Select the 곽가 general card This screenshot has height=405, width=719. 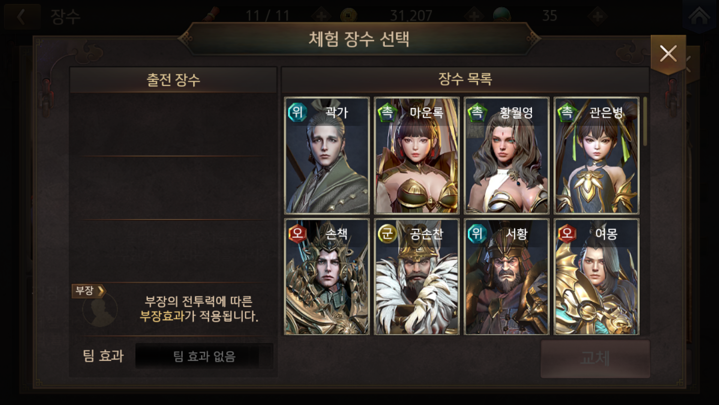point(326,155)
